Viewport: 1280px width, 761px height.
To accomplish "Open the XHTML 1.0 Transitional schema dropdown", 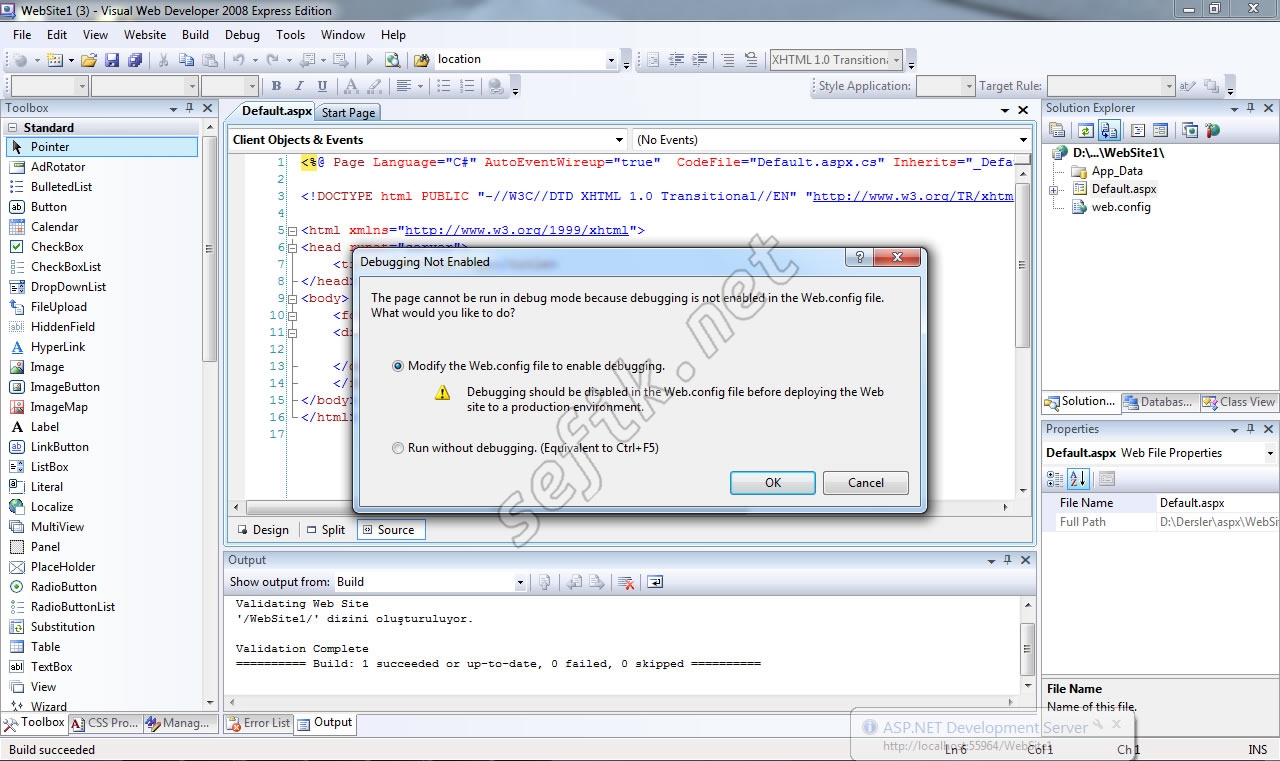I will [x=897, y=60].
